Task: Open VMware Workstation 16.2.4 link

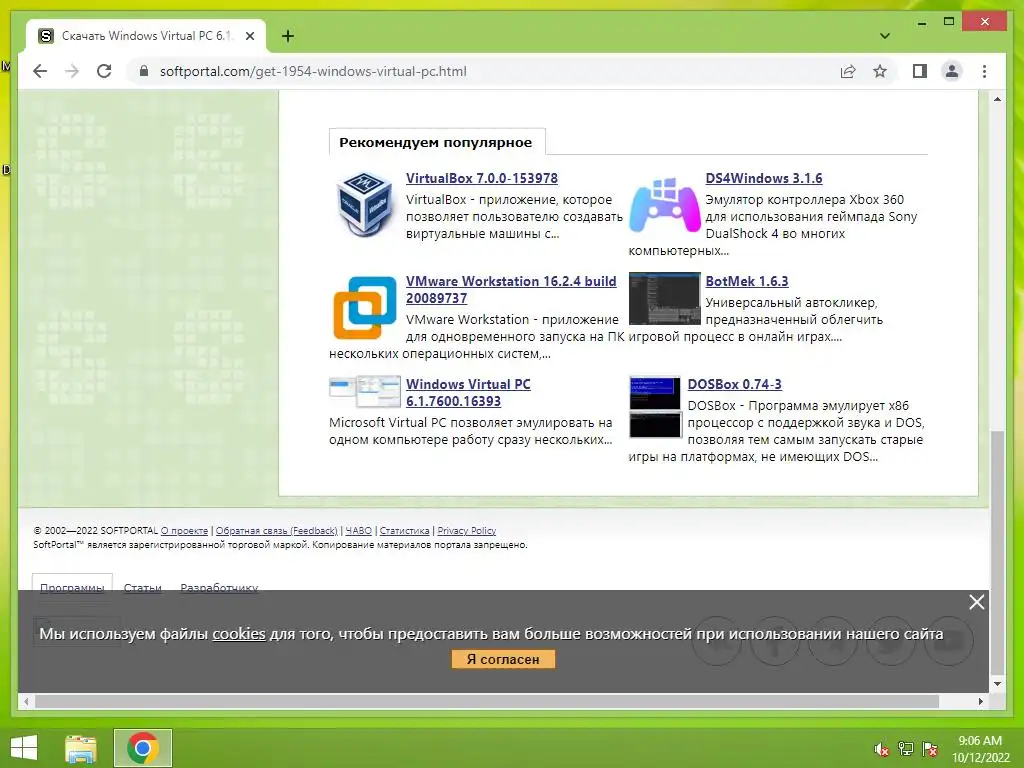Action: (x=511, y=289)
